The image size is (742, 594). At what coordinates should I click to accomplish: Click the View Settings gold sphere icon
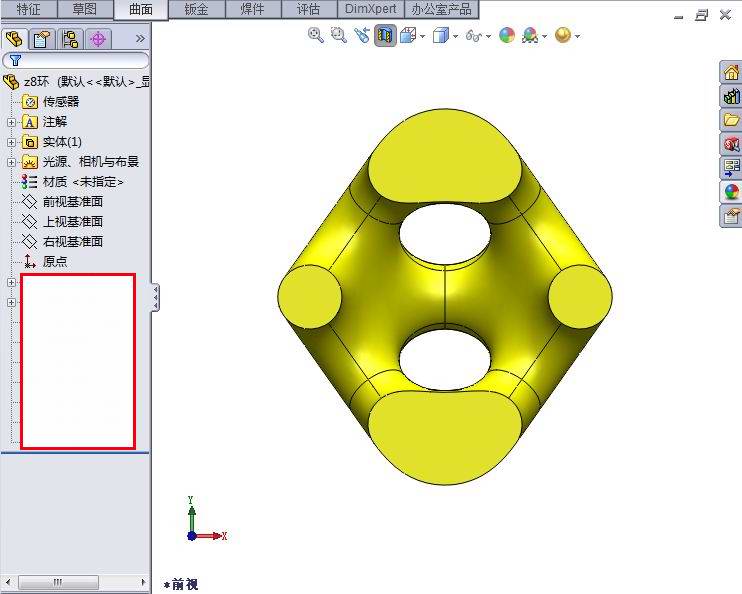coord(563,35)
